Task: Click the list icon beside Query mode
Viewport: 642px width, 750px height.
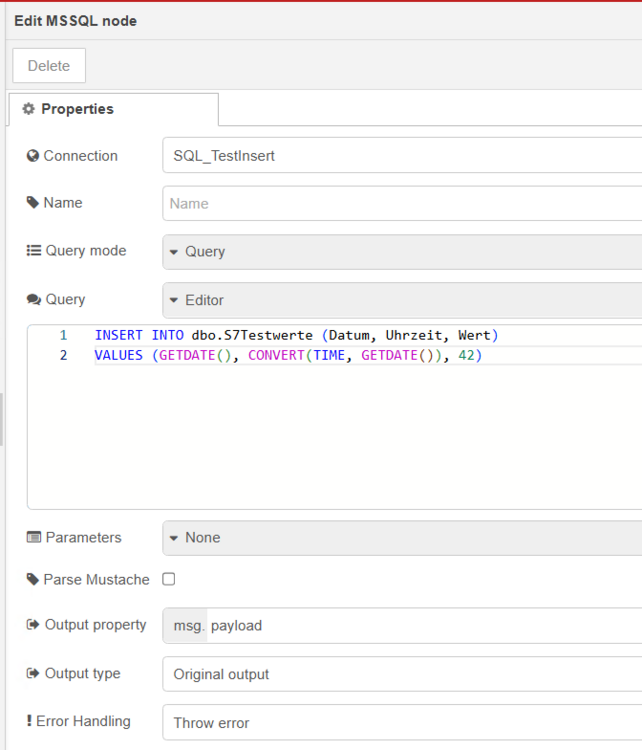Action: (34, 251)
